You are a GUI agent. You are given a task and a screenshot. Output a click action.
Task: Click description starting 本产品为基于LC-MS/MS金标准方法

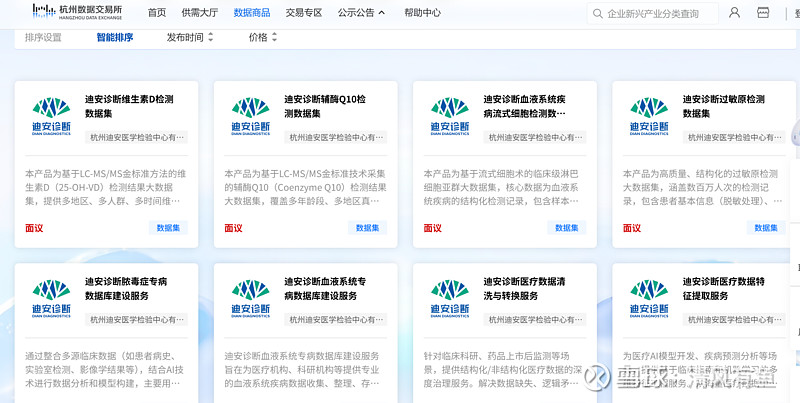106,187
